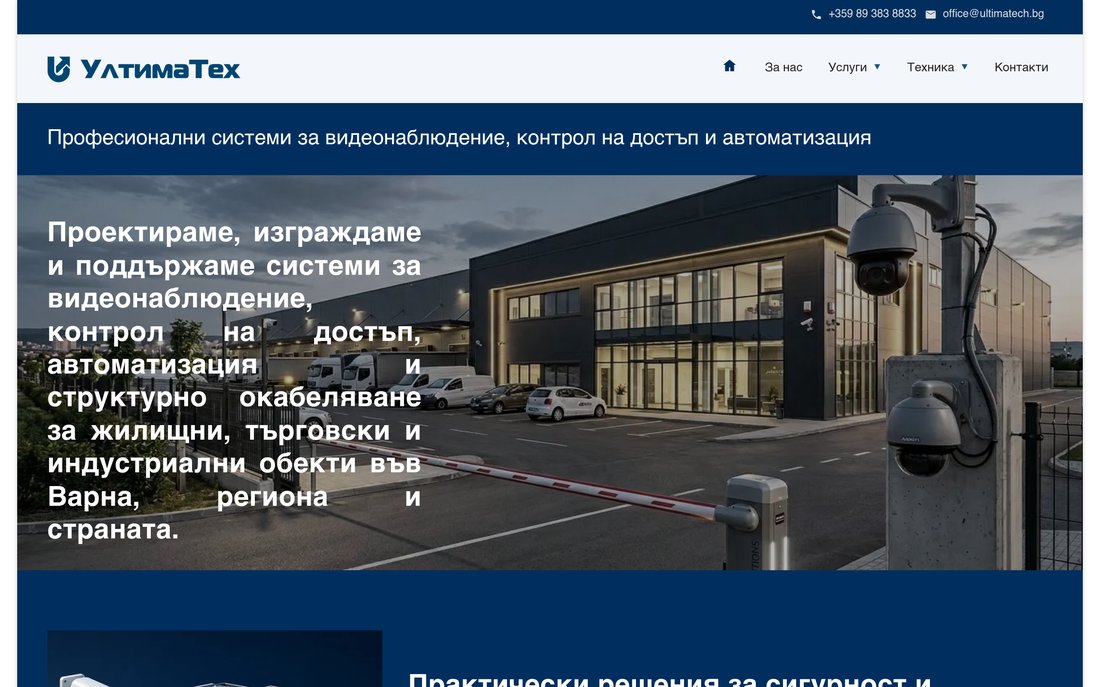Image resolution: width=1100 pixels, height=687 pixels.
Task: Expand the Услуги dropdown arrow
Action: [x=877, y=67]
